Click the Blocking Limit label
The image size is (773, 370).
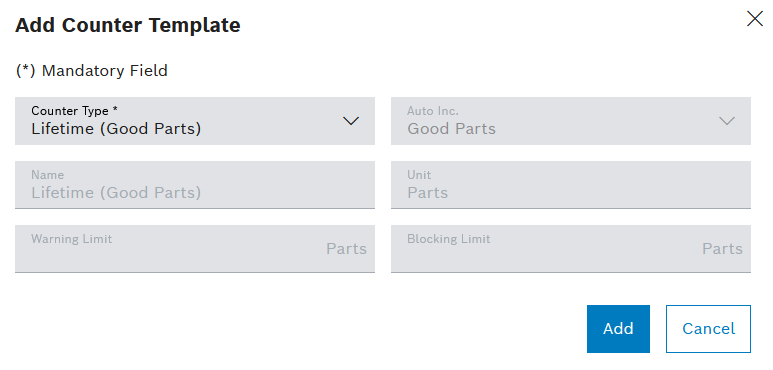449,239
